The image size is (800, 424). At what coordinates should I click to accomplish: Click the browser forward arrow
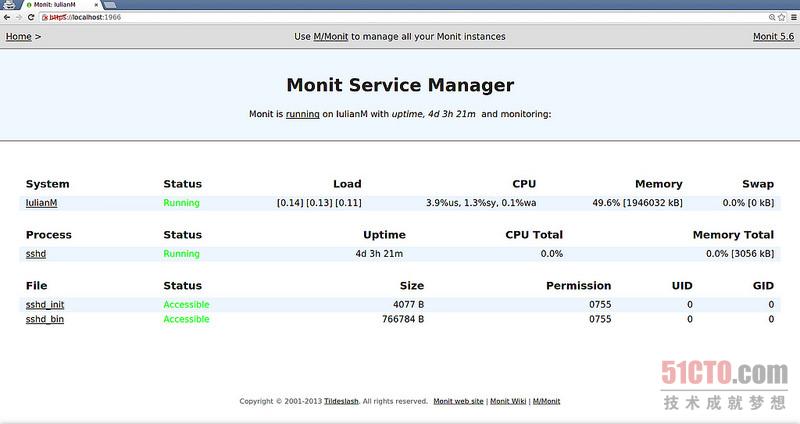point(18,17)
